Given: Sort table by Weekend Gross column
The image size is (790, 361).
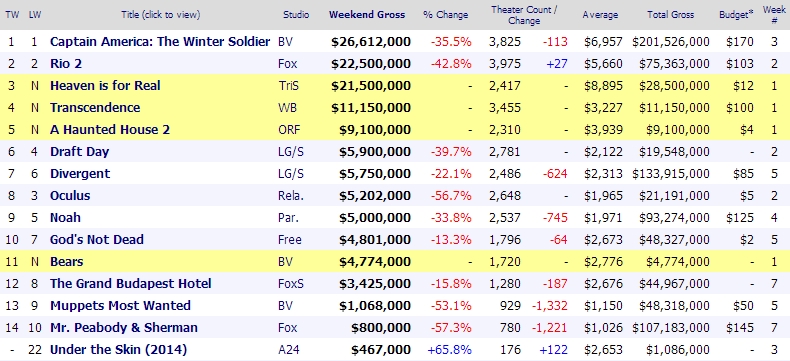Looking at the screenshot, I should coord(367,15).
